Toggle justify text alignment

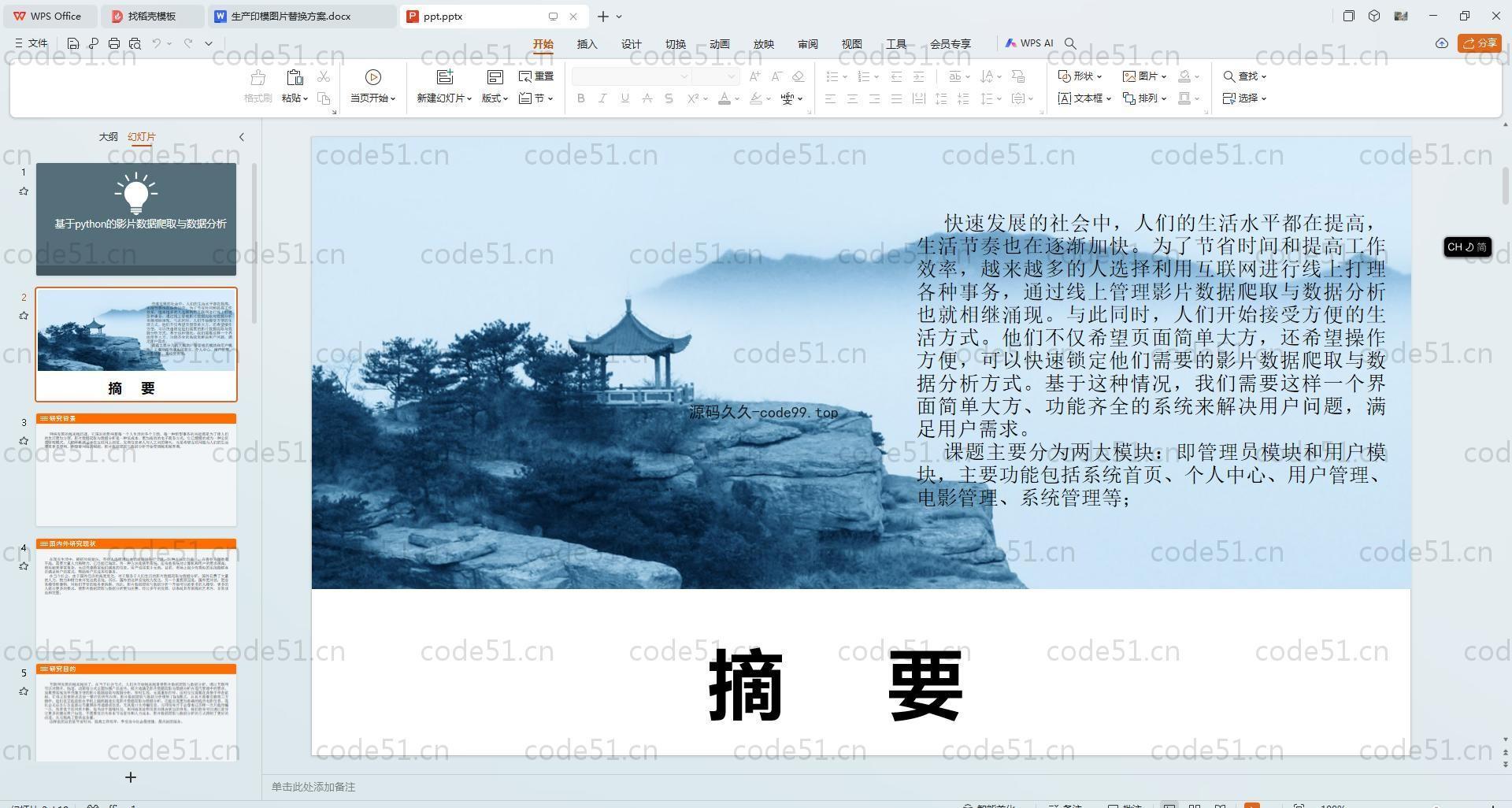pyautogui.click(x=896, y=98)
